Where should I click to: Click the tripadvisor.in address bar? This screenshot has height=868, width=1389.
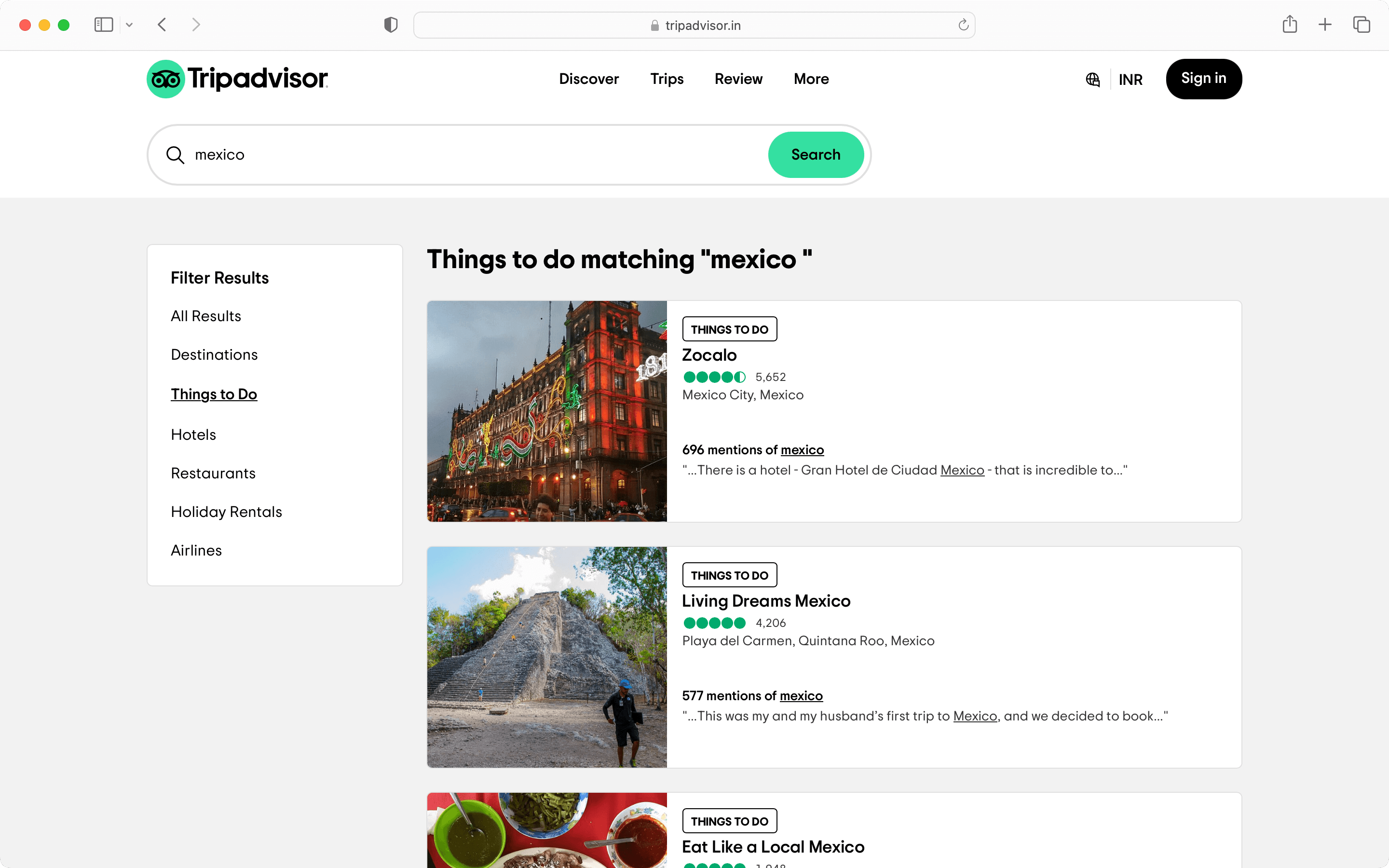pyautogui.click(x=694, y=25)
